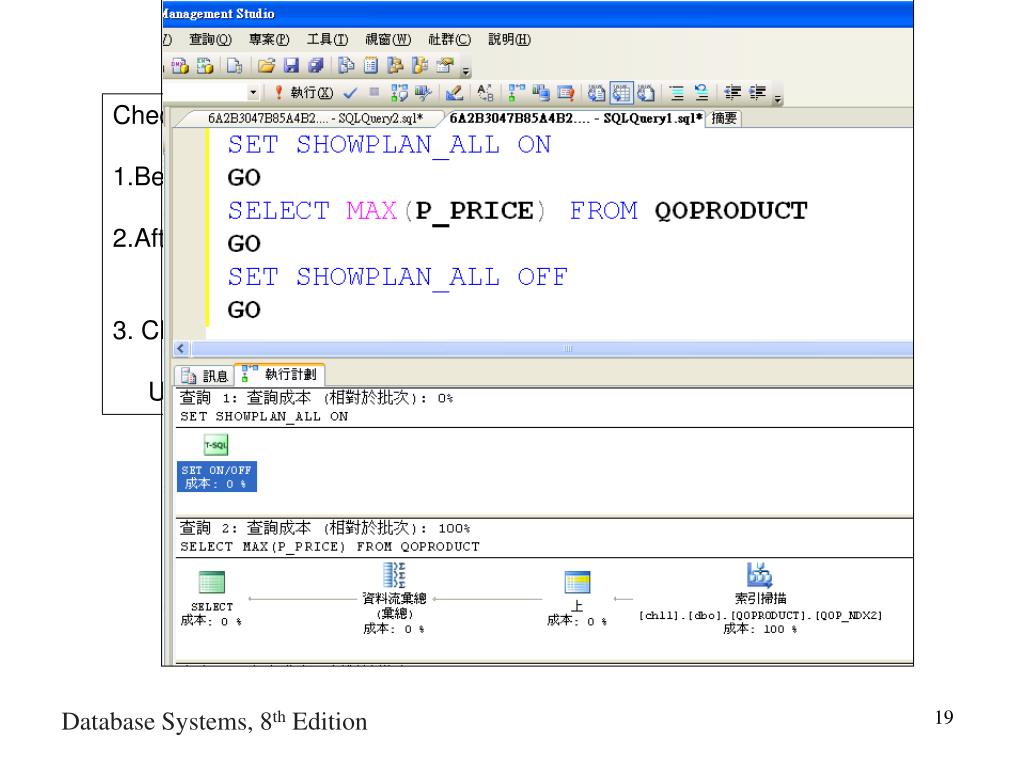Image resolution: width=1024 pixels, height=768 pixels.
Task: Toggle include client statistics icon
Action: coord(541,93)
